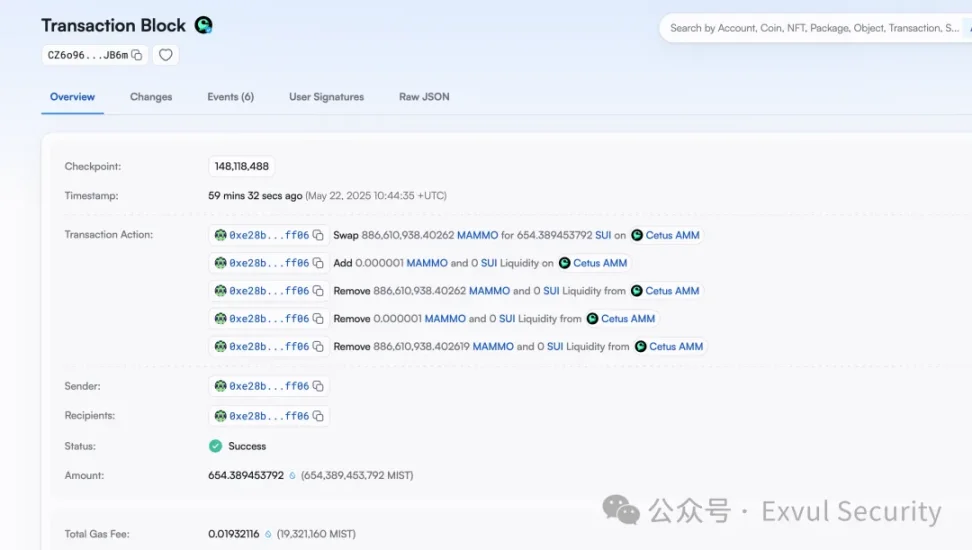
Task: Open MAMMO link in the Add liquidity row
Action: (x=427, y=263)
